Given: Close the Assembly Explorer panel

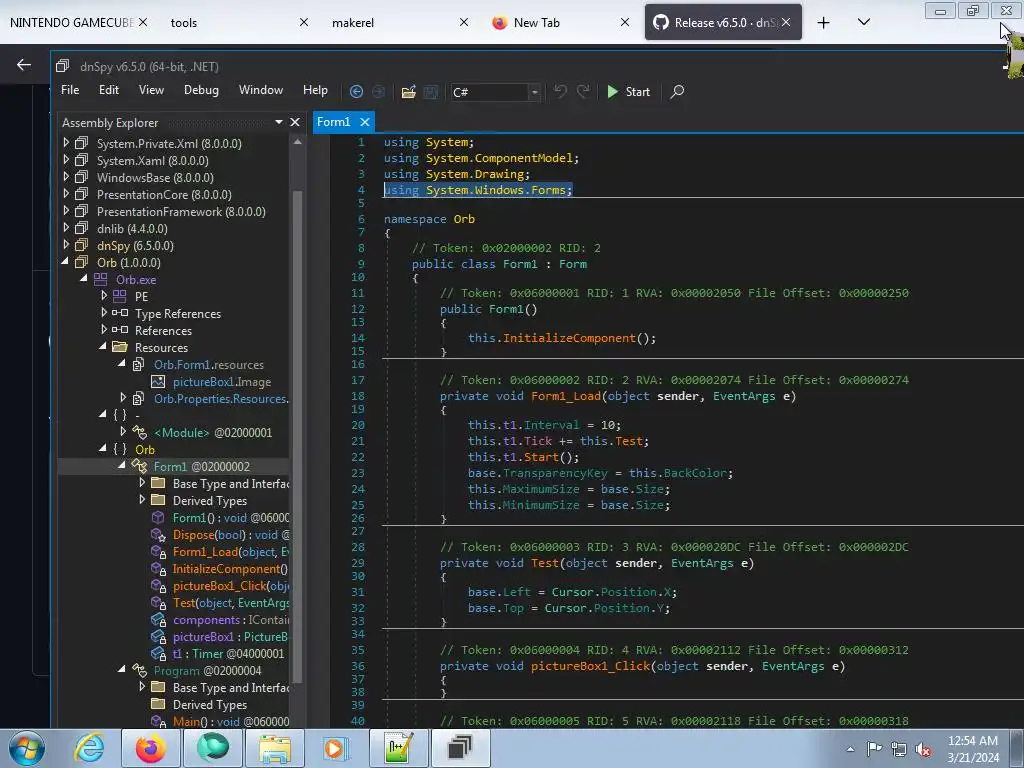Looking at the screenshot, I should [x=295, y=122].
